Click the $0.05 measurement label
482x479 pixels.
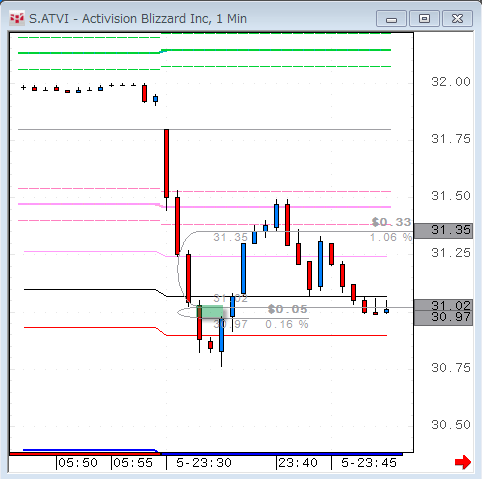[x=288, y=309]
